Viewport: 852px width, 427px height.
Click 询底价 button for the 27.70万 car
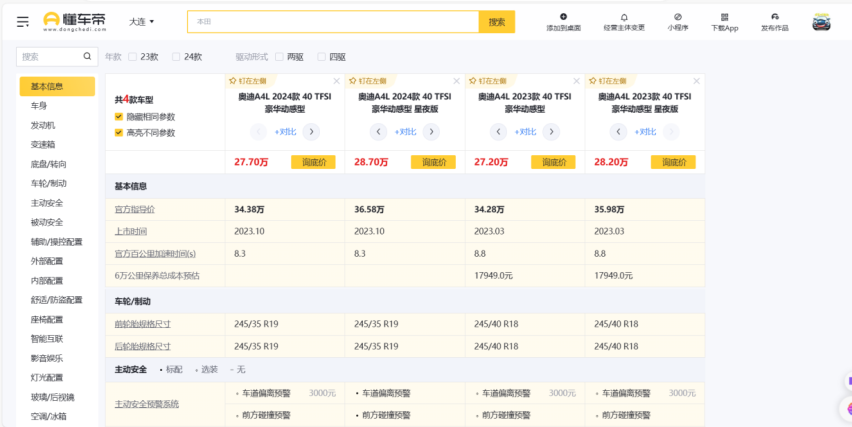pyautogui.click(x=313, y=162)
